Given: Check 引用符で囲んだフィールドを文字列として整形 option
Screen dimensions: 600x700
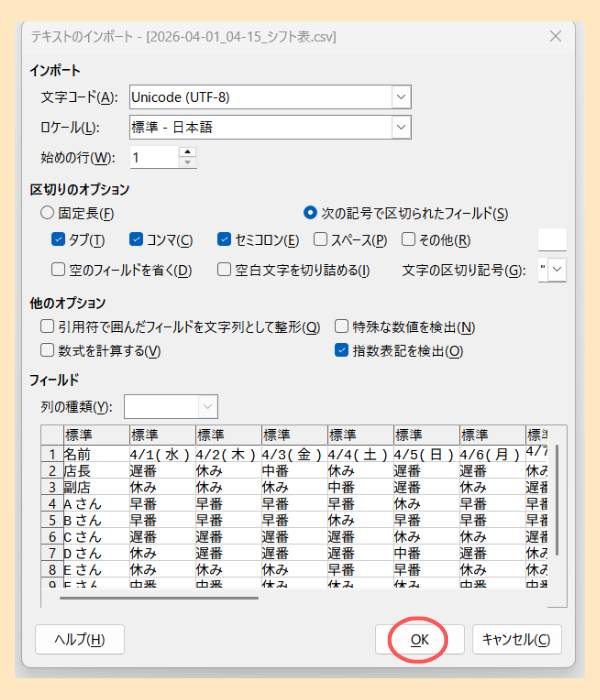Looking at the screenshot, I should pos(47,326).
